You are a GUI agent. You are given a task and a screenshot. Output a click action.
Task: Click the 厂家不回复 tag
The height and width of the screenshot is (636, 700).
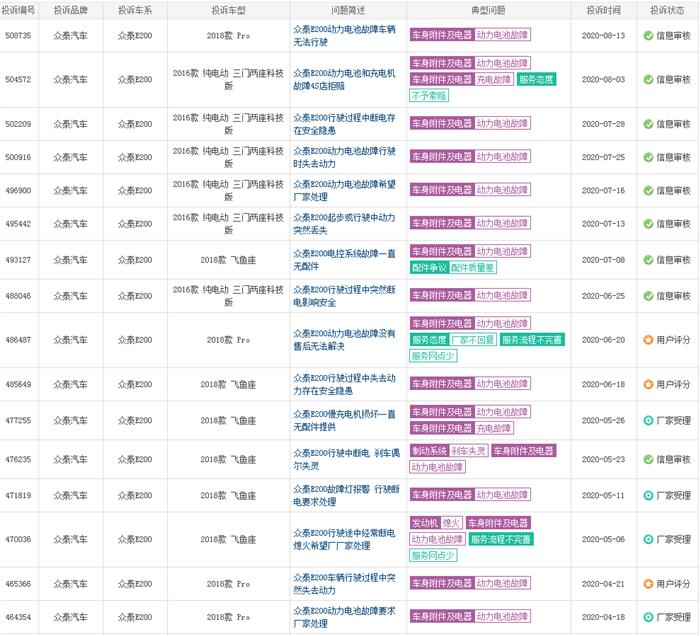click(473, 340)
